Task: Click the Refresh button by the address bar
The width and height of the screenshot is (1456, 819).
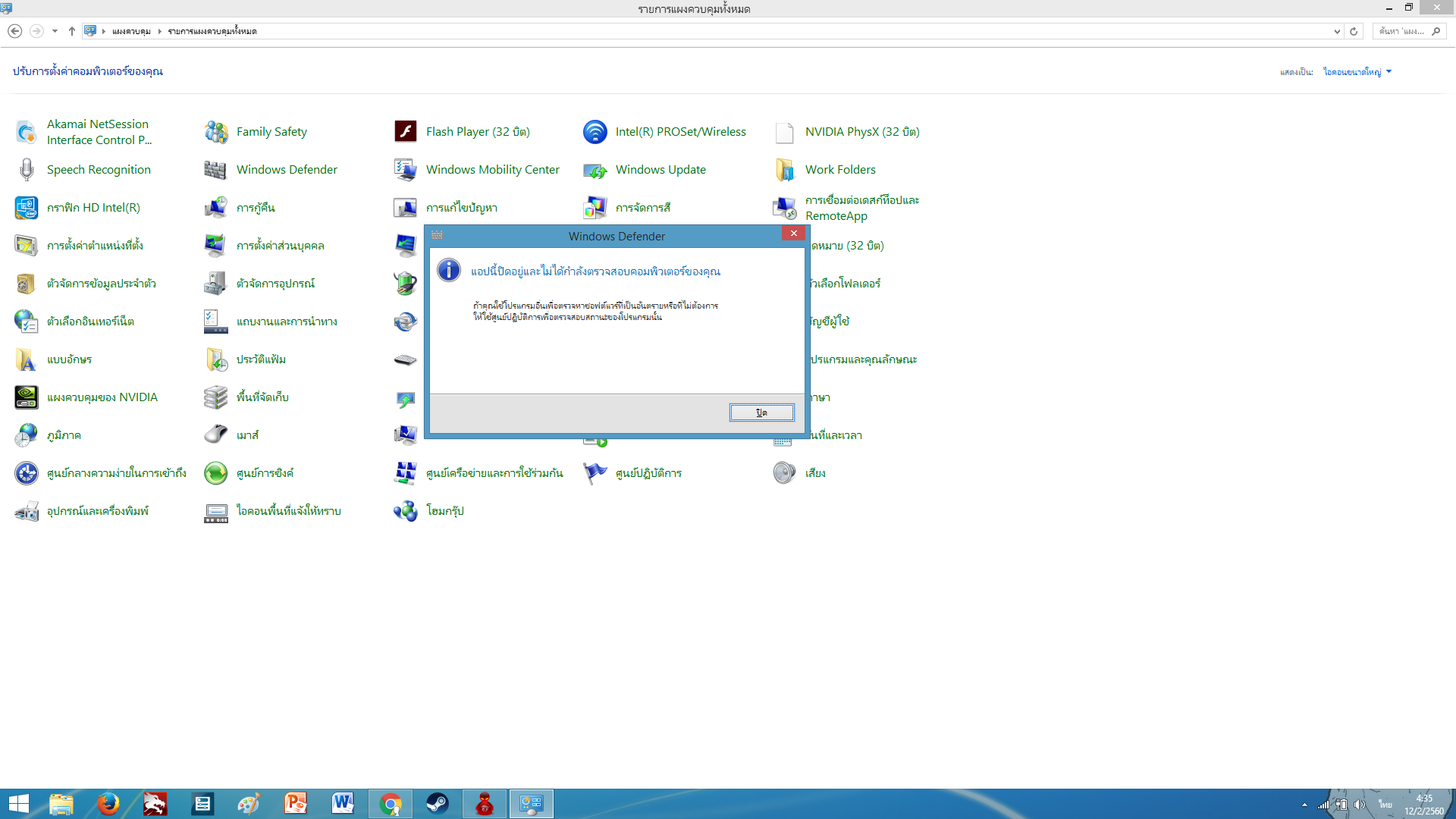Action: (1354, 31)
